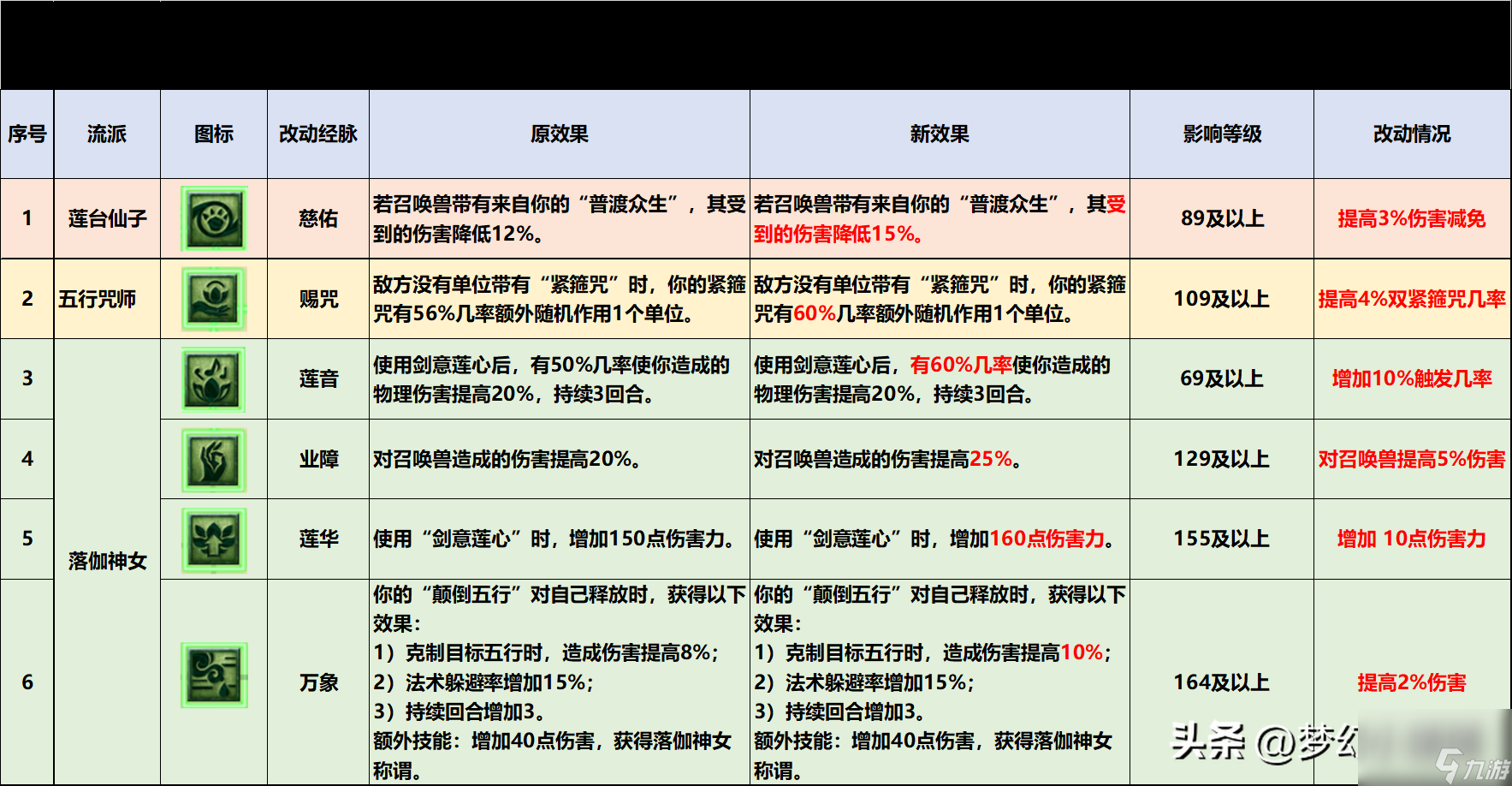This screenshot has height=786, width=1512.
Task: Click new effect 伤害提高25%
Action: 940,459
